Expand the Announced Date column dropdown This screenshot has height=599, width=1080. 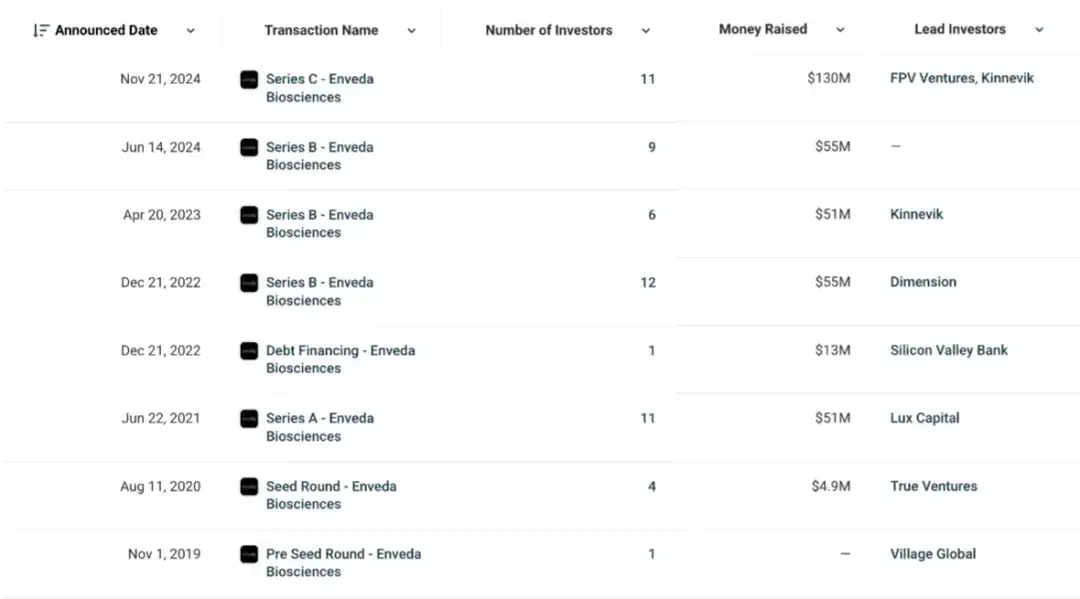(x=191, y=31)
